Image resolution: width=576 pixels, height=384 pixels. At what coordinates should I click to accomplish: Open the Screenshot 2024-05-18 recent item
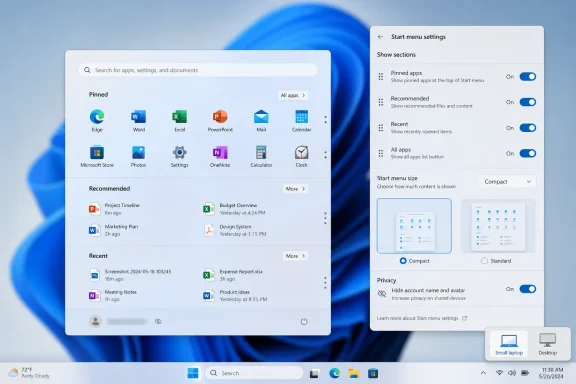pos(130,275)
